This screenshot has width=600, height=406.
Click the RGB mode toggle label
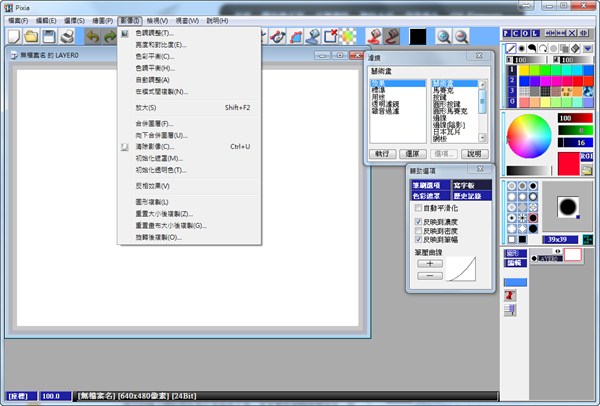(x=587, y=156)
